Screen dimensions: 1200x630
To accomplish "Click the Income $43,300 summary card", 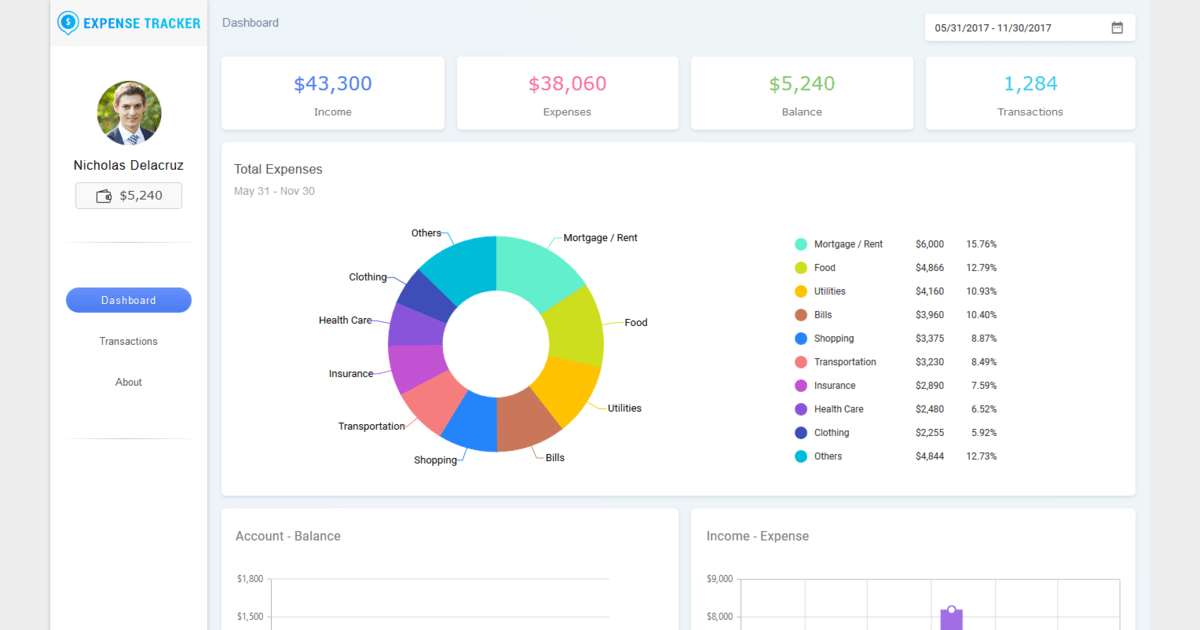I will point(333,93).
